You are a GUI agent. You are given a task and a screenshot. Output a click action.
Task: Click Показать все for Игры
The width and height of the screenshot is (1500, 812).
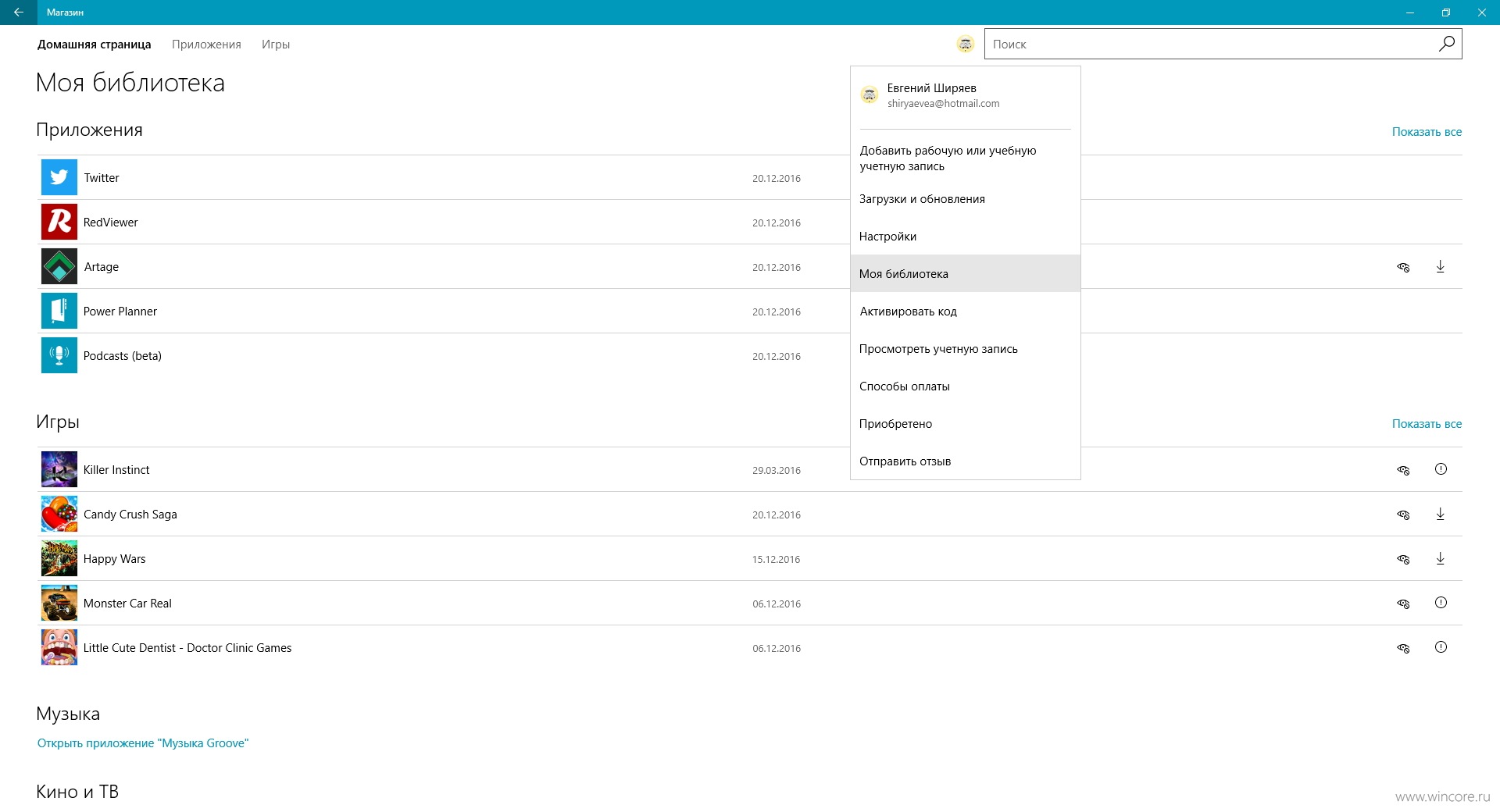pos(1427,424)
